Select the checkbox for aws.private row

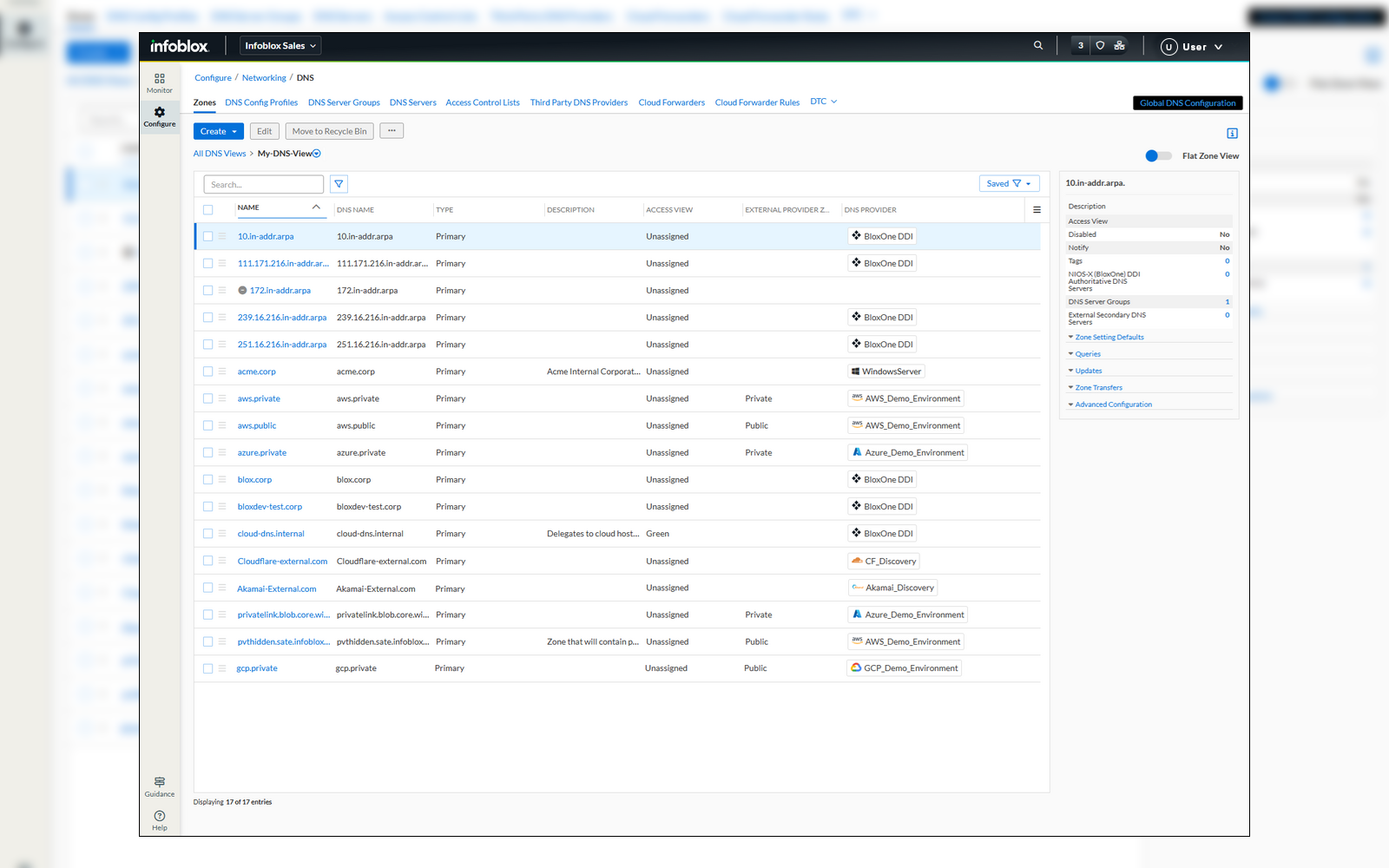(x=208, y=398)
